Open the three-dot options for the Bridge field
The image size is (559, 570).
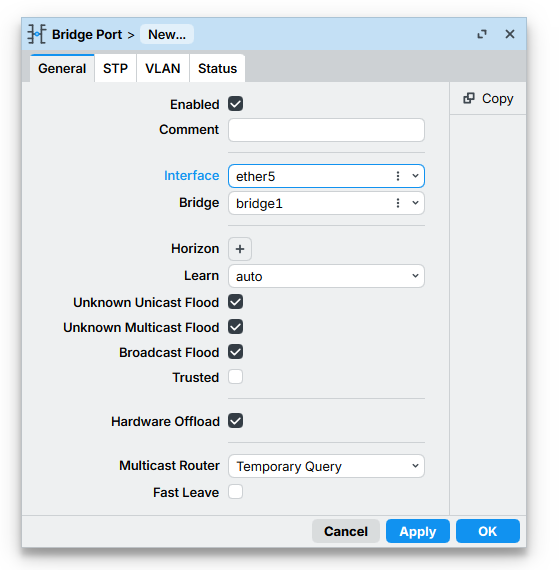pyautogui.click(x=398, y=203)
